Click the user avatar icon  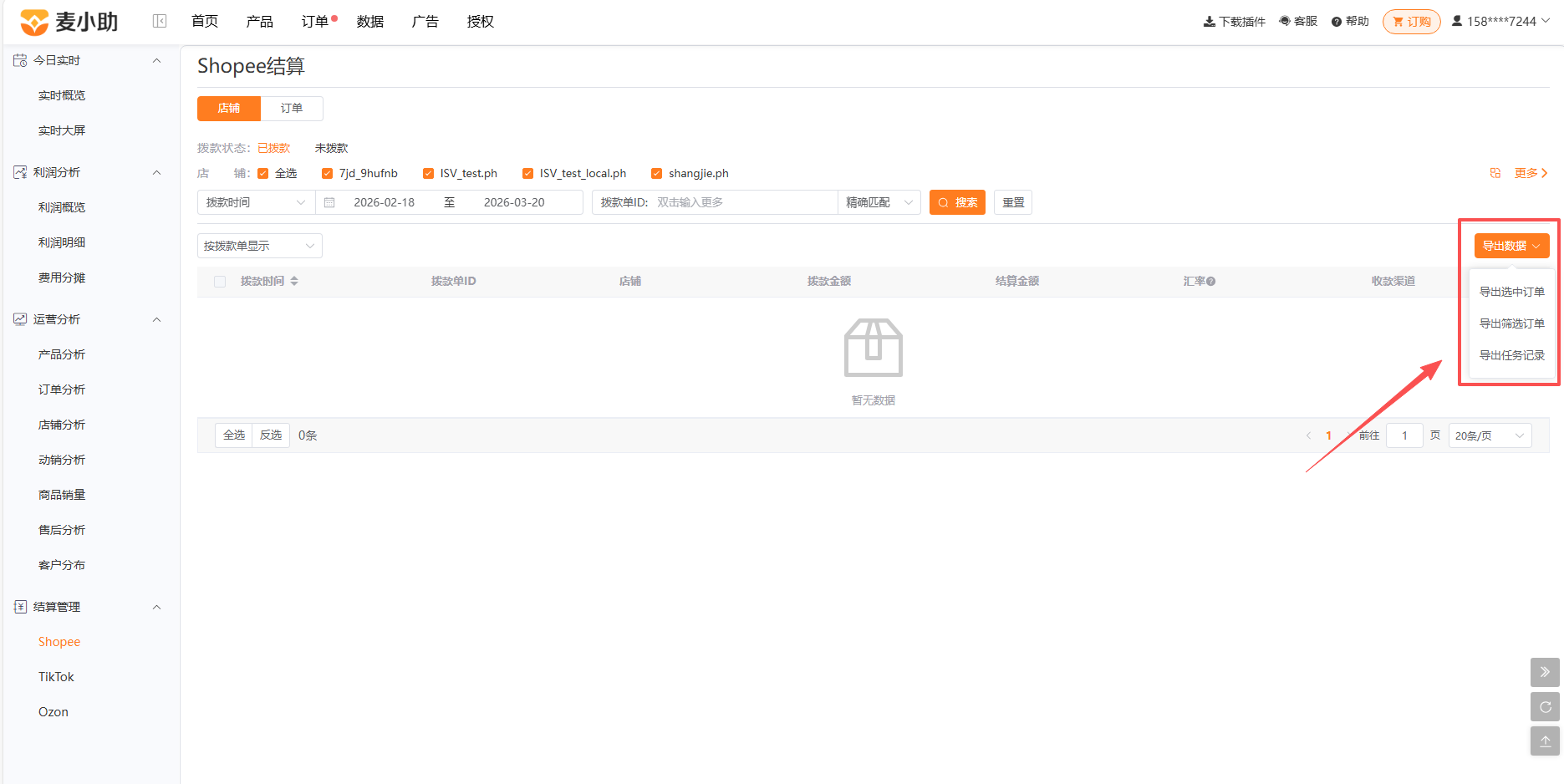click(1457, 21)
